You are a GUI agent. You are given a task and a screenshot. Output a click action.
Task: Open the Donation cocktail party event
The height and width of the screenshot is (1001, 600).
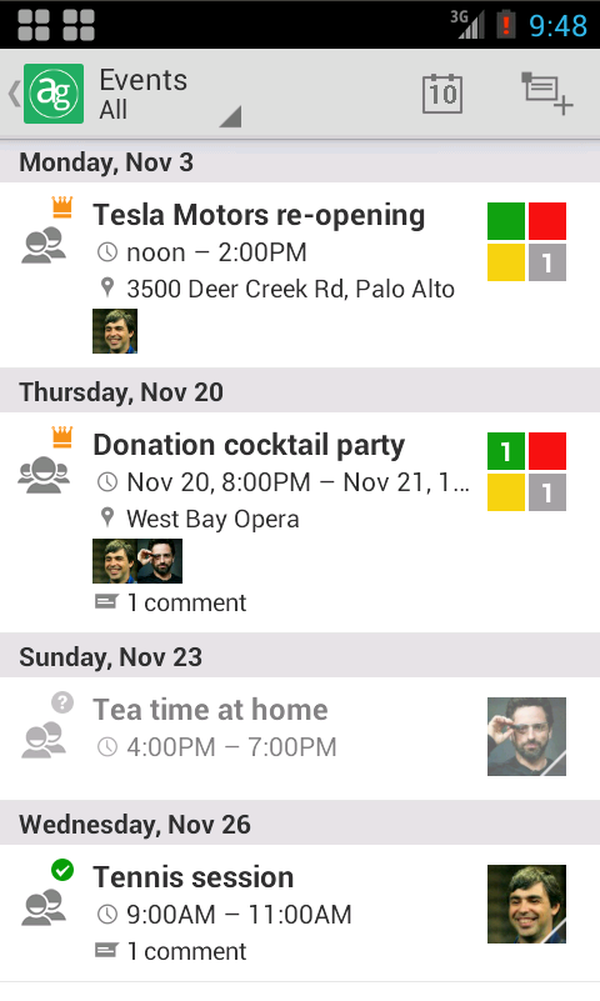tap(249, 445)
